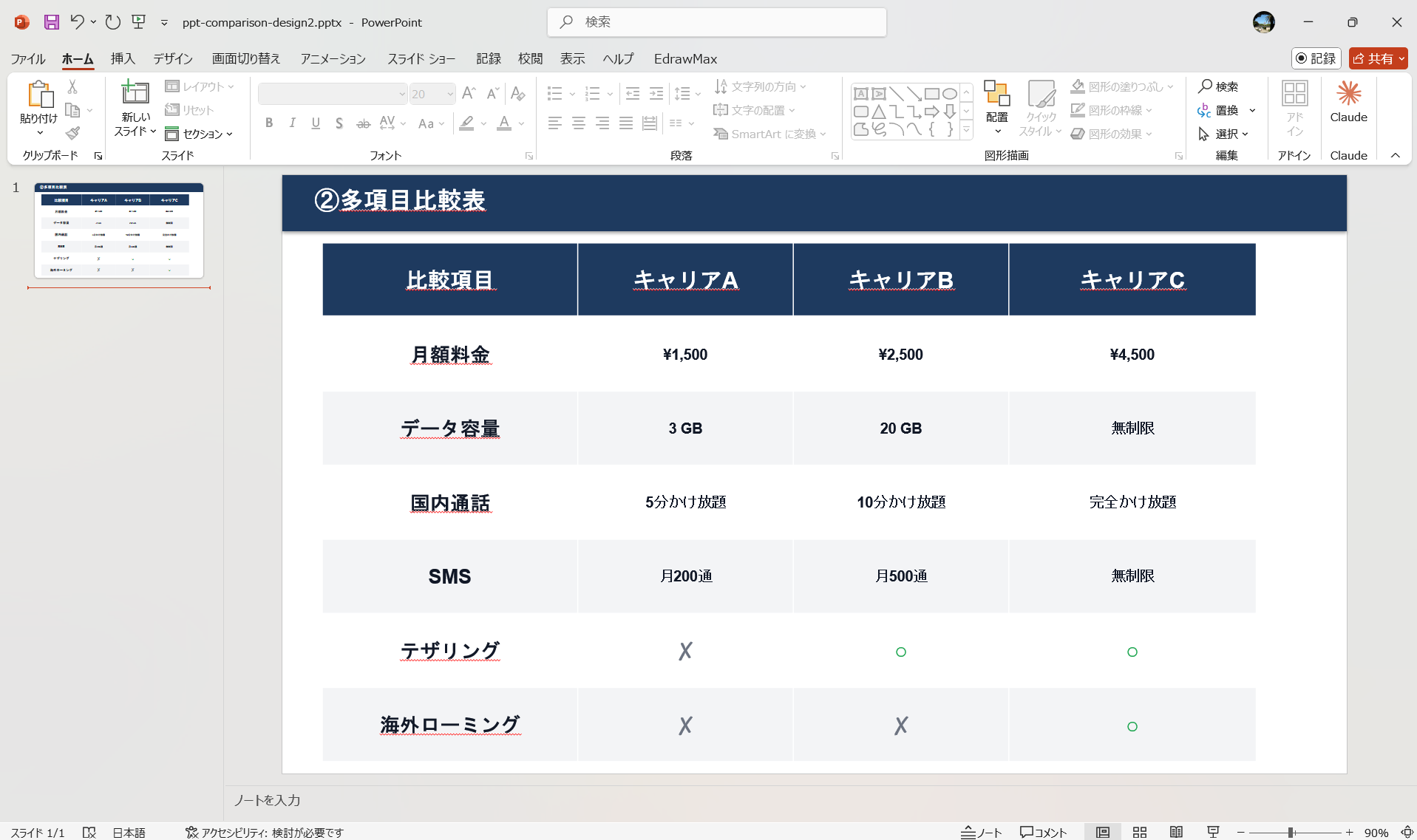This screenshot has width=1417, height=840.
Task: Click the Paste (貼り付け) clipboard icon
Action: point(39,94)
